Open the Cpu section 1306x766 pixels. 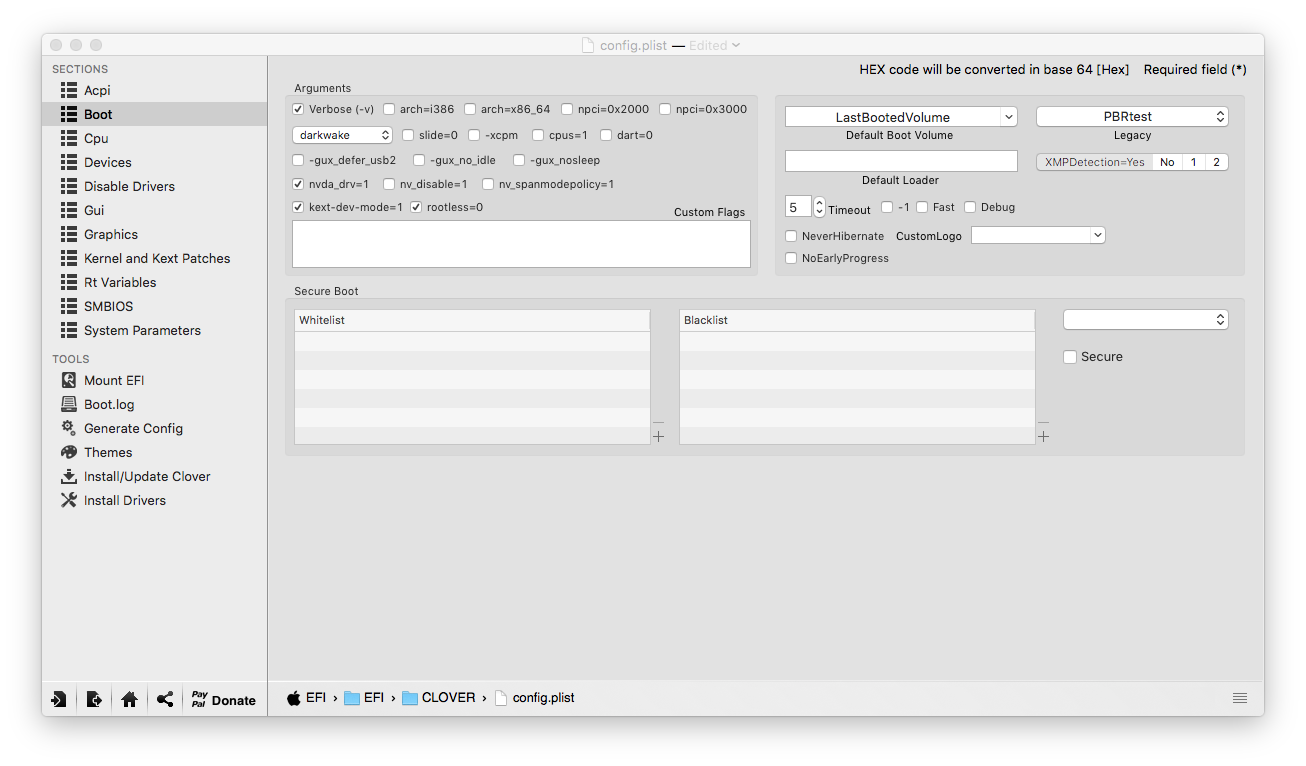(x=154, y=138)
